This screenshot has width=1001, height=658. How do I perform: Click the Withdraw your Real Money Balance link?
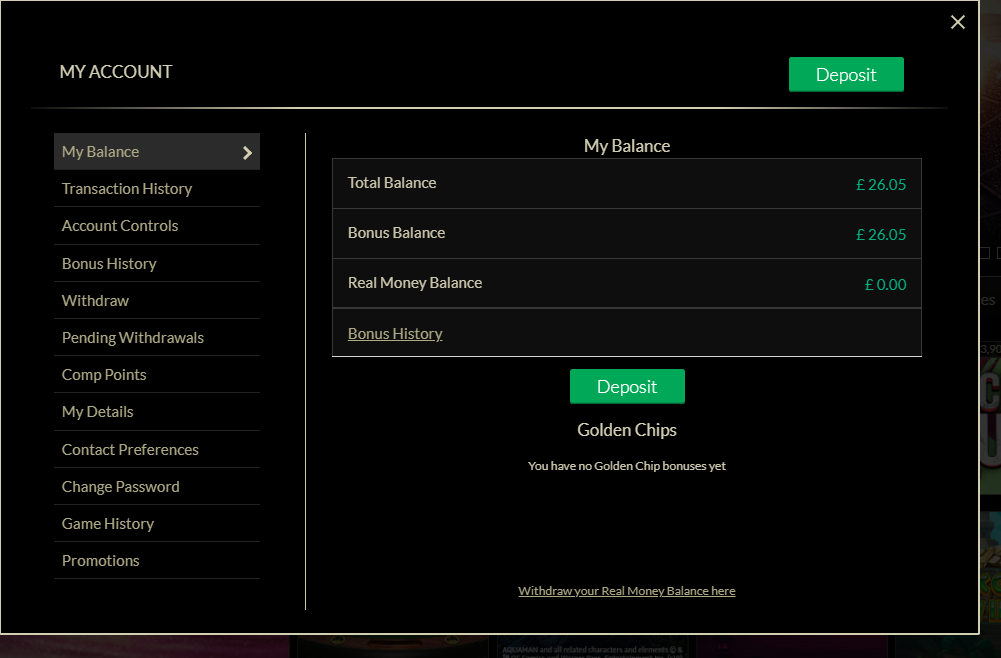626,591
